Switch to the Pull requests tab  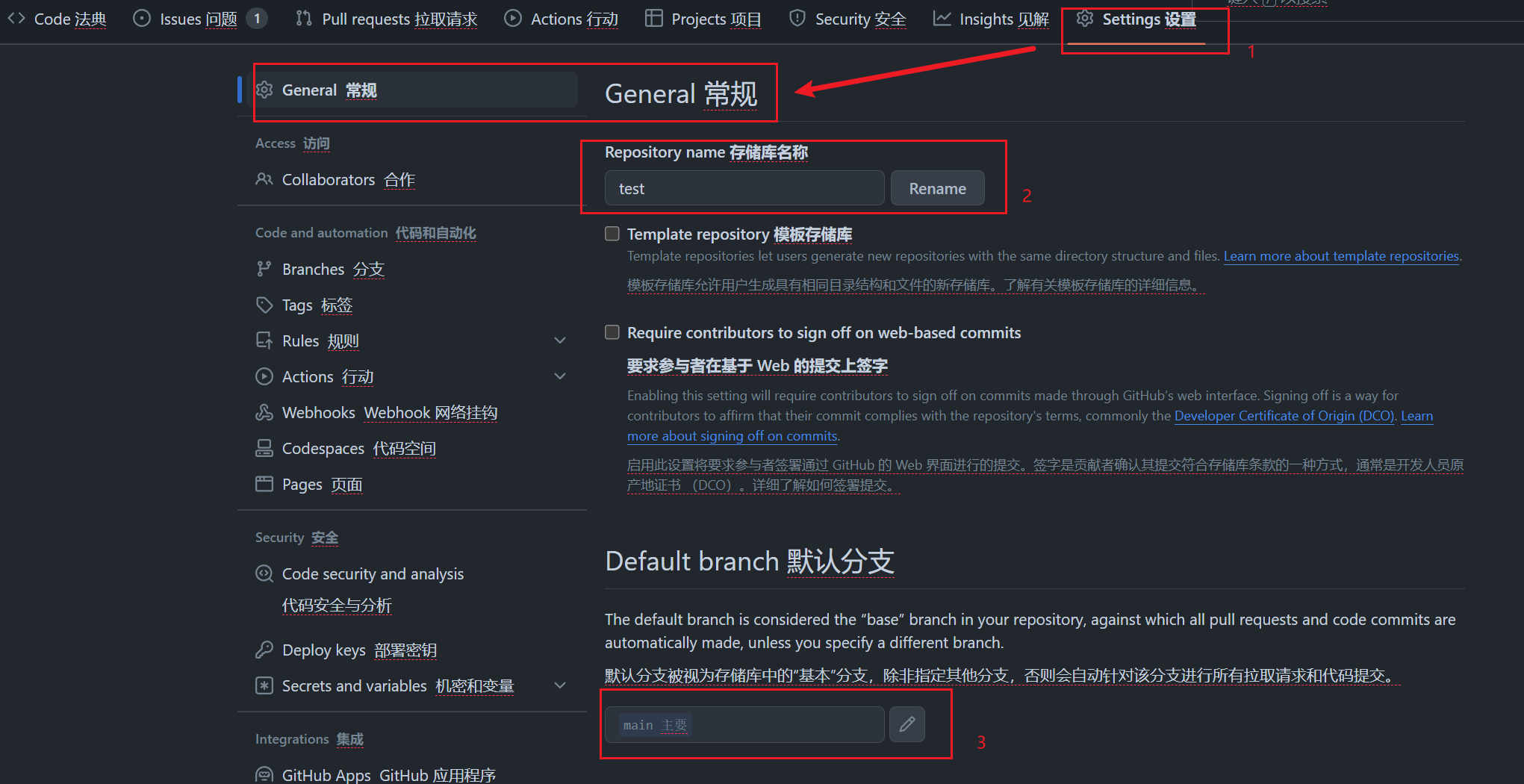[x=386, y=19]
